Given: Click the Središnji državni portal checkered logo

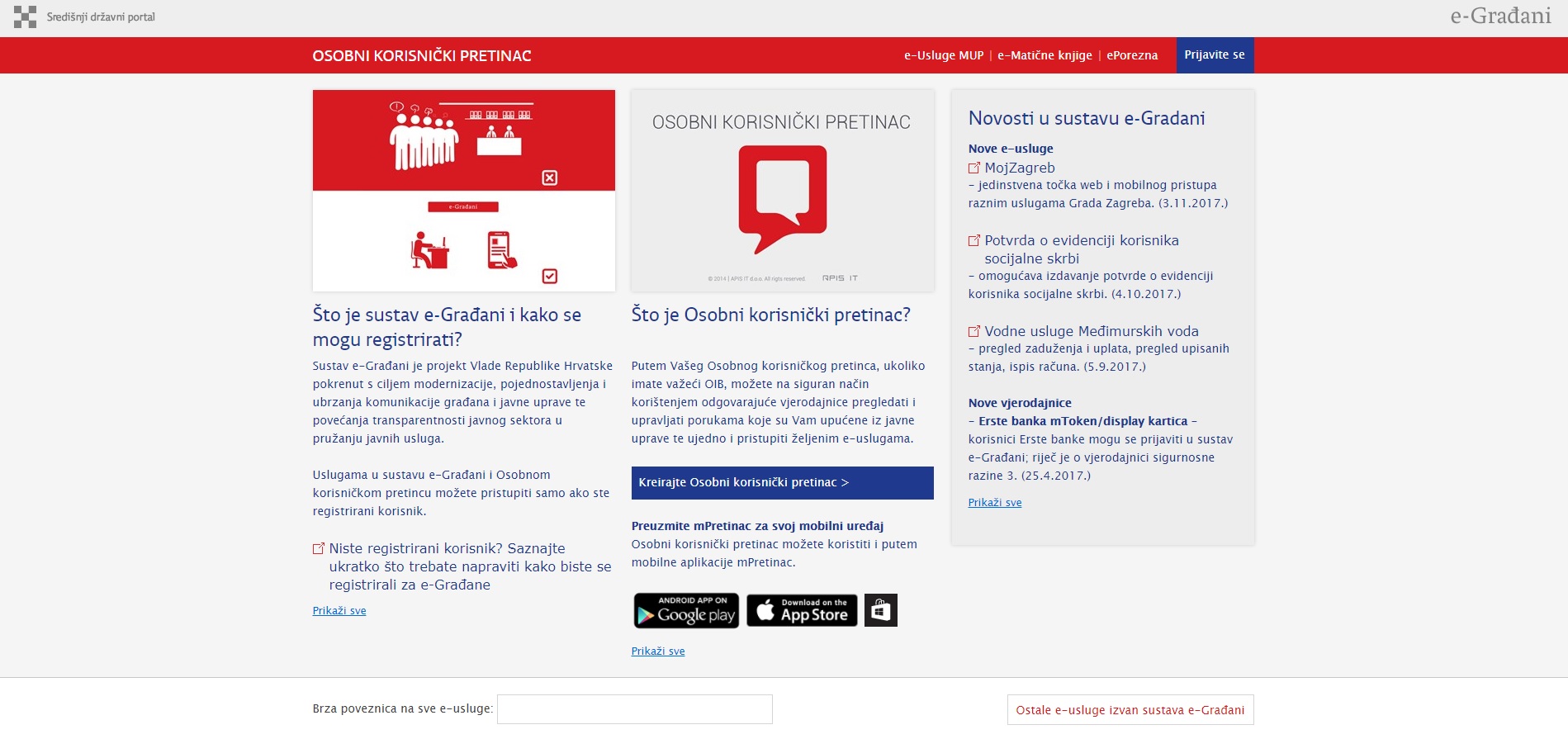Looking at the screenshot, I should coord(25,17).
